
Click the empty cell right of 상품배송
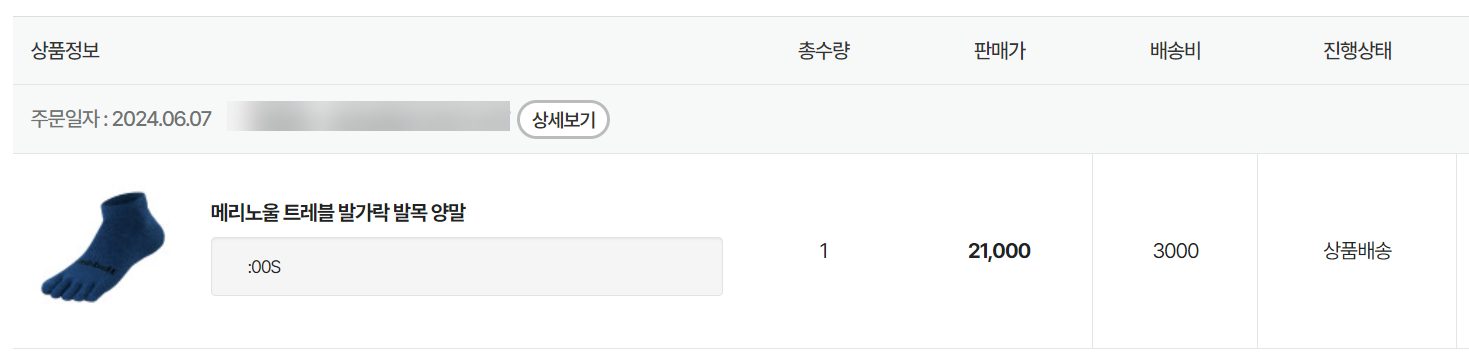click(x=1462, y=251)
